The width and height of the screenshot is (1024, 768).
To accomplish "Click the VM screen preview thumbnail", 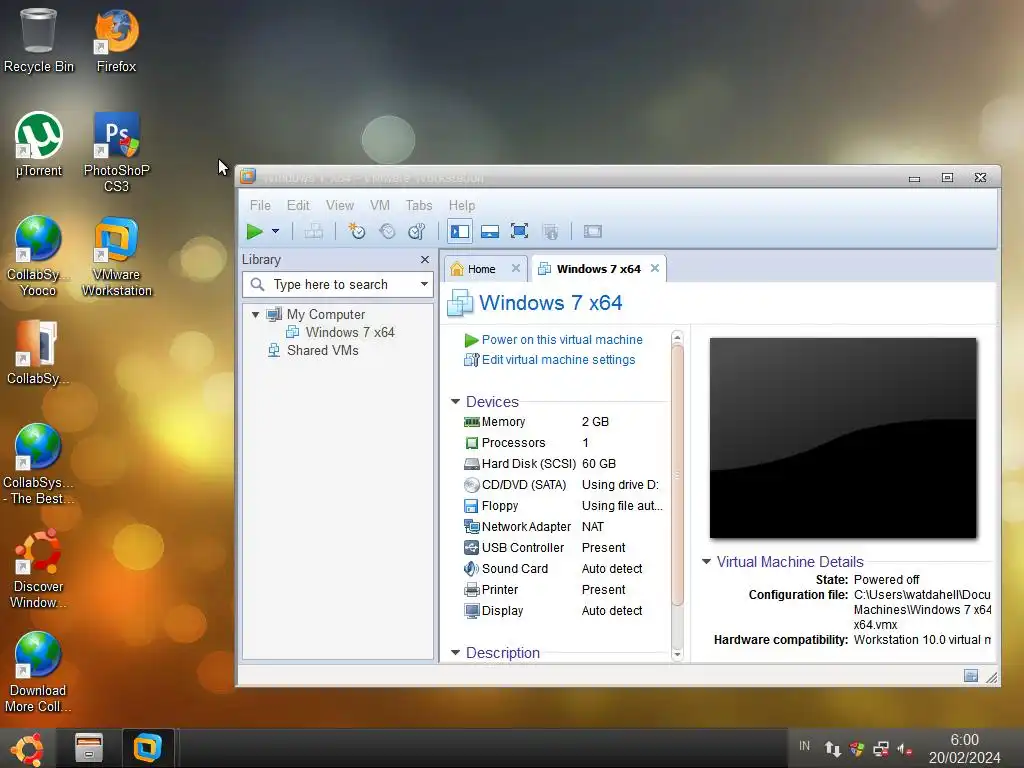I will [843, 438].
